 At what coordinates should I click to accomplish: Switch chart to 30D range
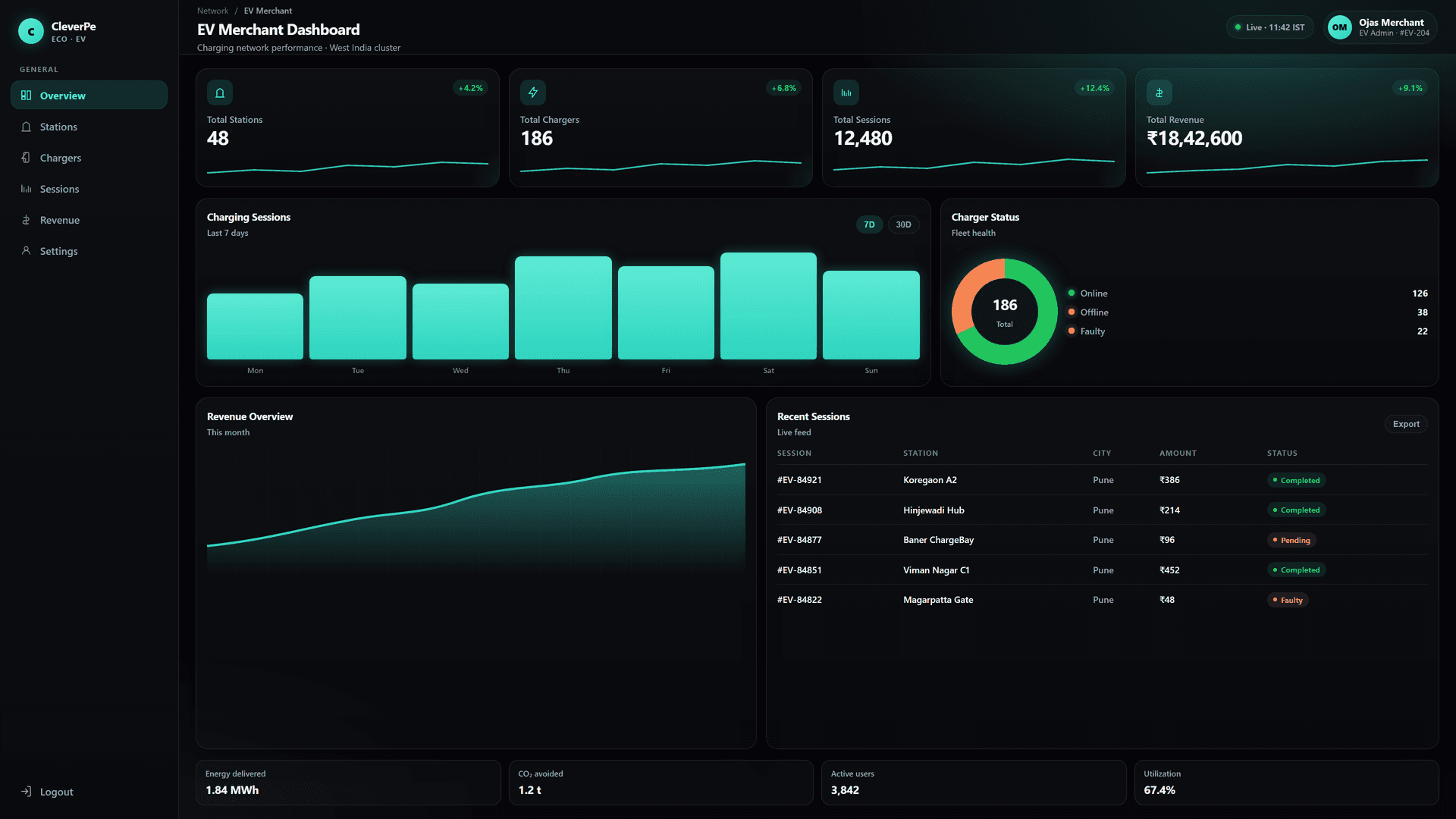pos(903,224)
